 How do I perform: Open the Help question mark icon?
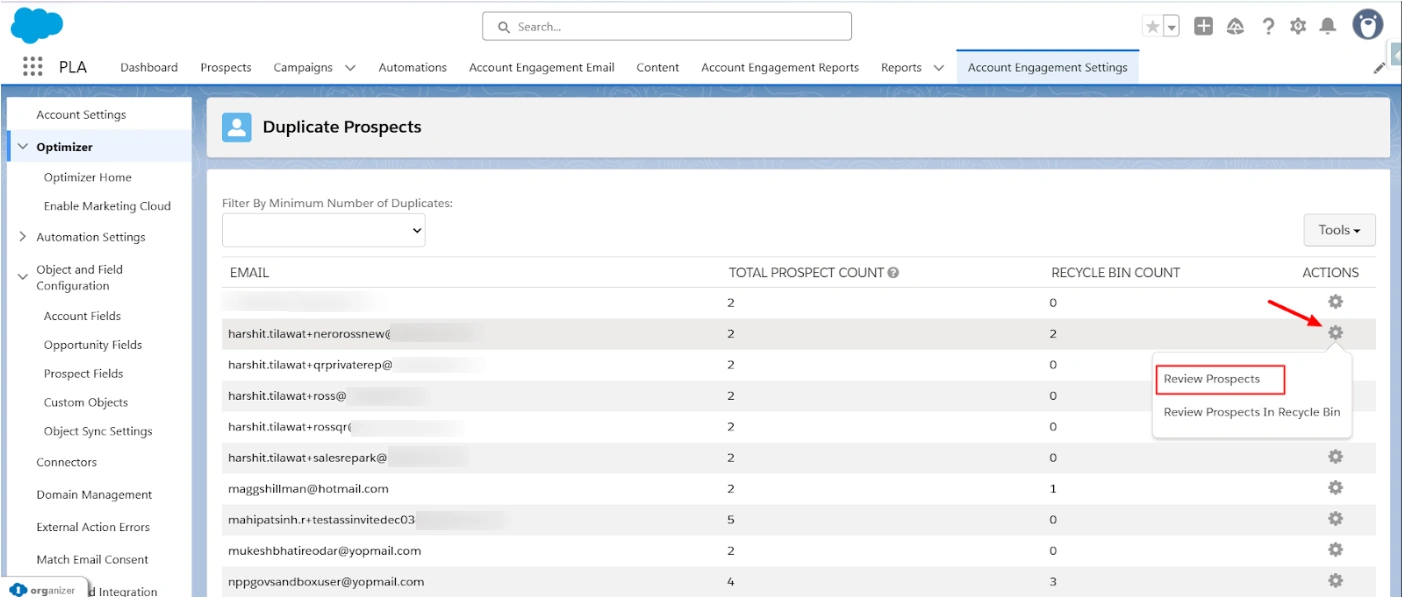(1268, 27)
